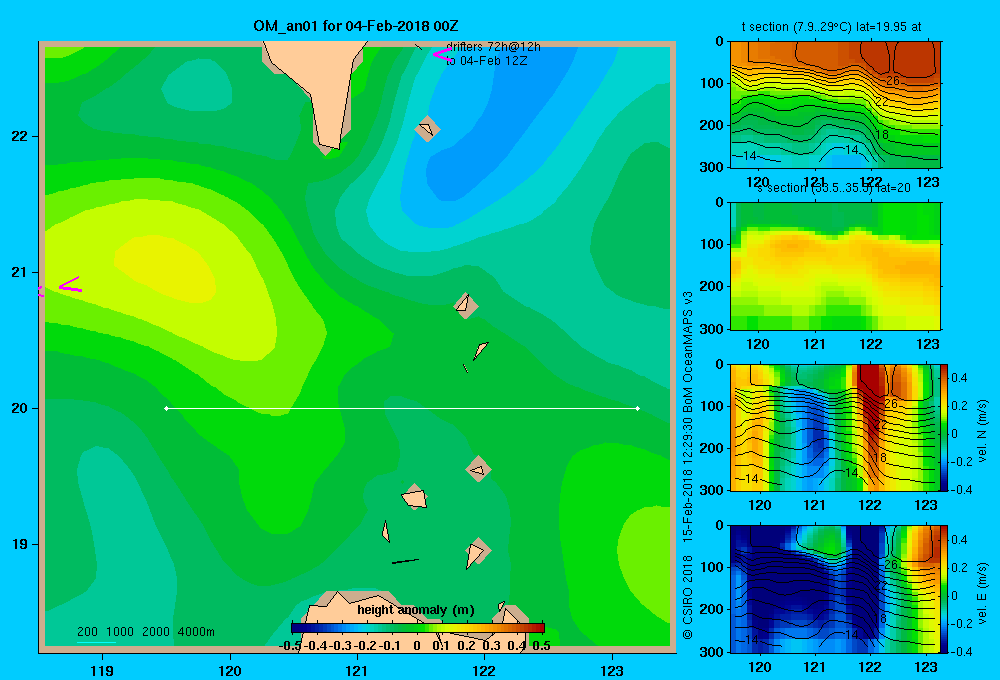Click the '4000m' bathymetry depth legend entry

click(196, 632)
